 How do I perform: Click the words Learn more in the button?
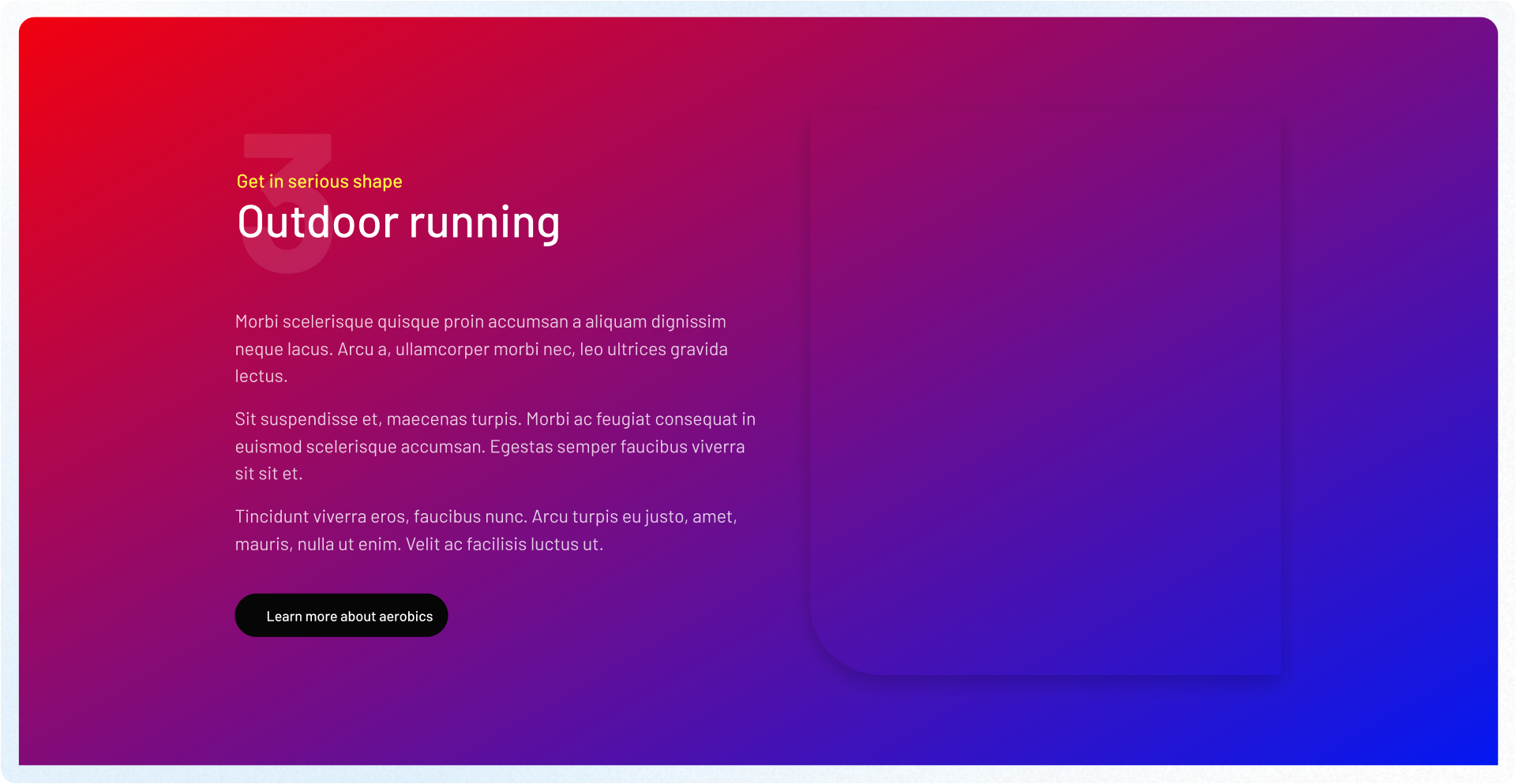click(301, 617)
